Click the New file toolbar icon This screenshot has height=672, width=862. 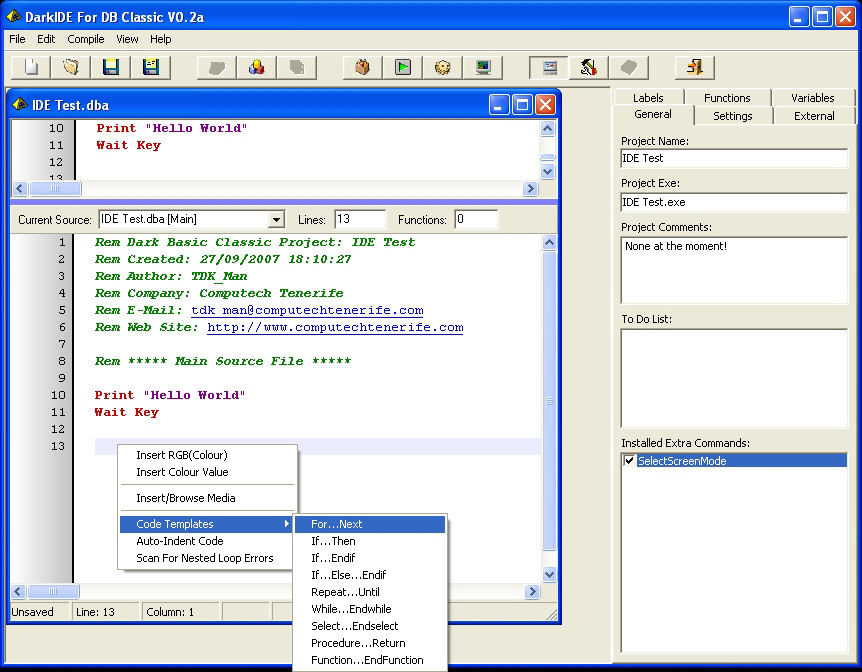pos(31,67)
